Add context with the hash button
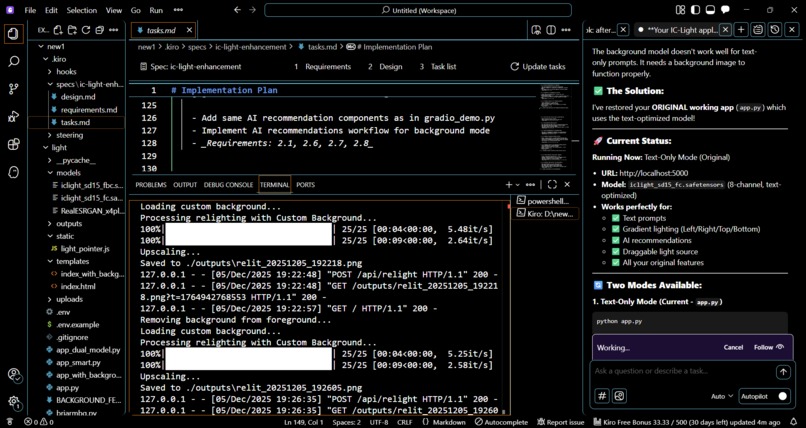The width and height of the screenshot is (806, 428). [602, 396]
